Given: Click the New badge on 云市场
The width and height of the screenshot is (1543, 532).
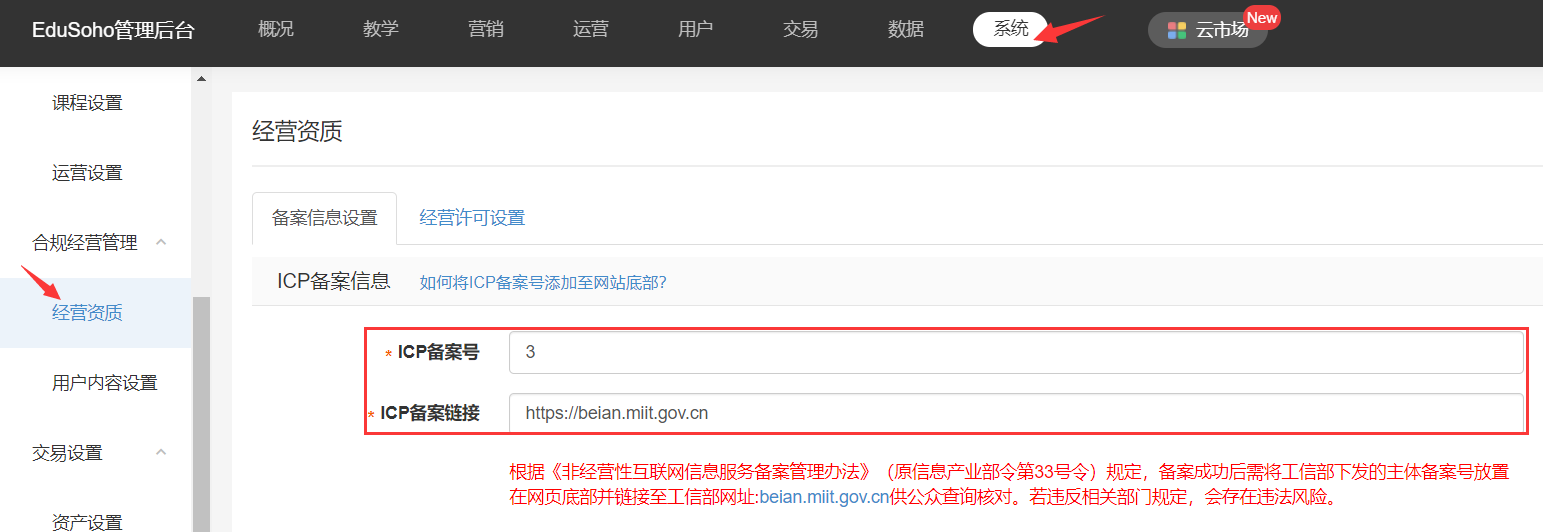Looking at the screenshot, I should (x=1262, y=17).
